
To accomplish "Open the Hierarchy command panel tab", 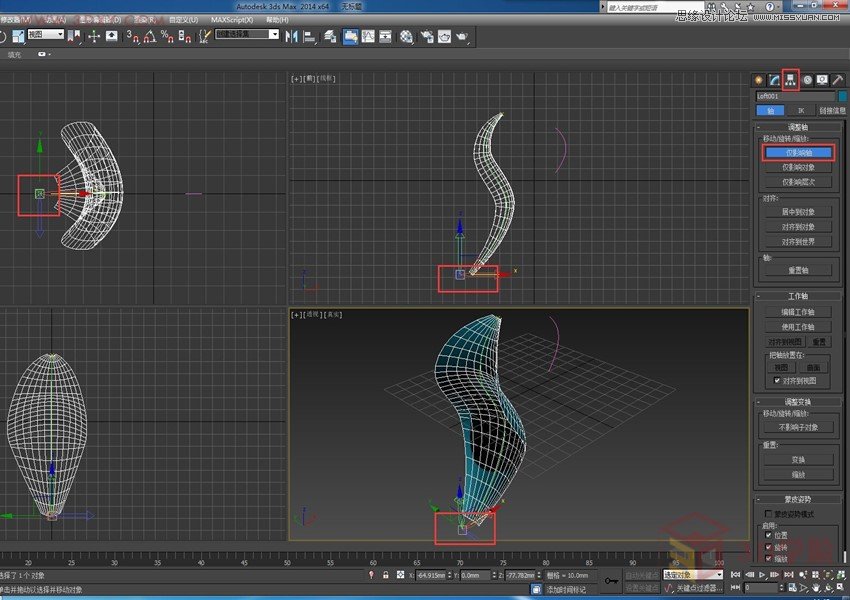I will click(791, 80).
